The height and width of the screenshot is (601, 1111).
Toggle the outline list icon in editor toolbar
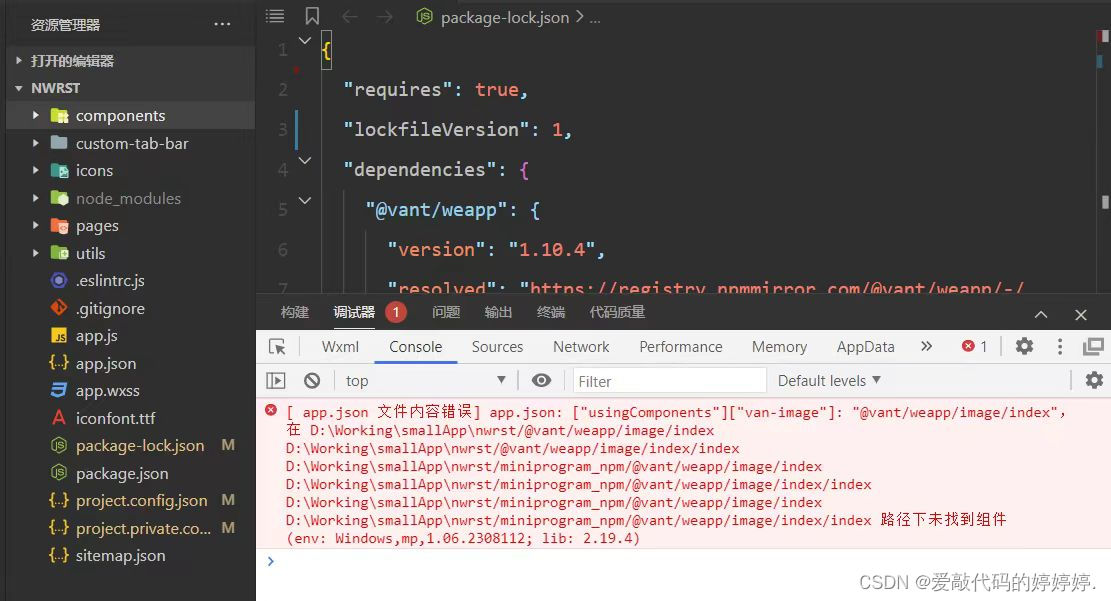click(275, 16)
